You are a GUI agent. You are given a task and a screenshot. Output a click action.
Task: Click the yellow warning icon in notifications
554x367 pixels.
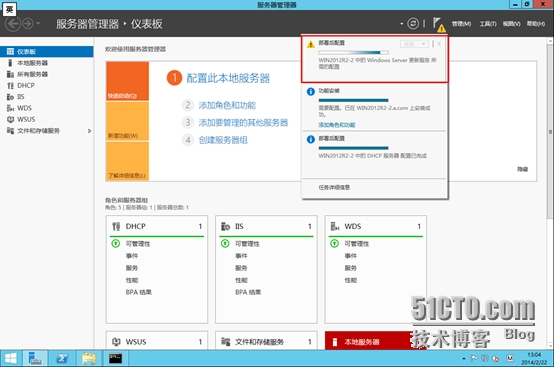[311, 44]
